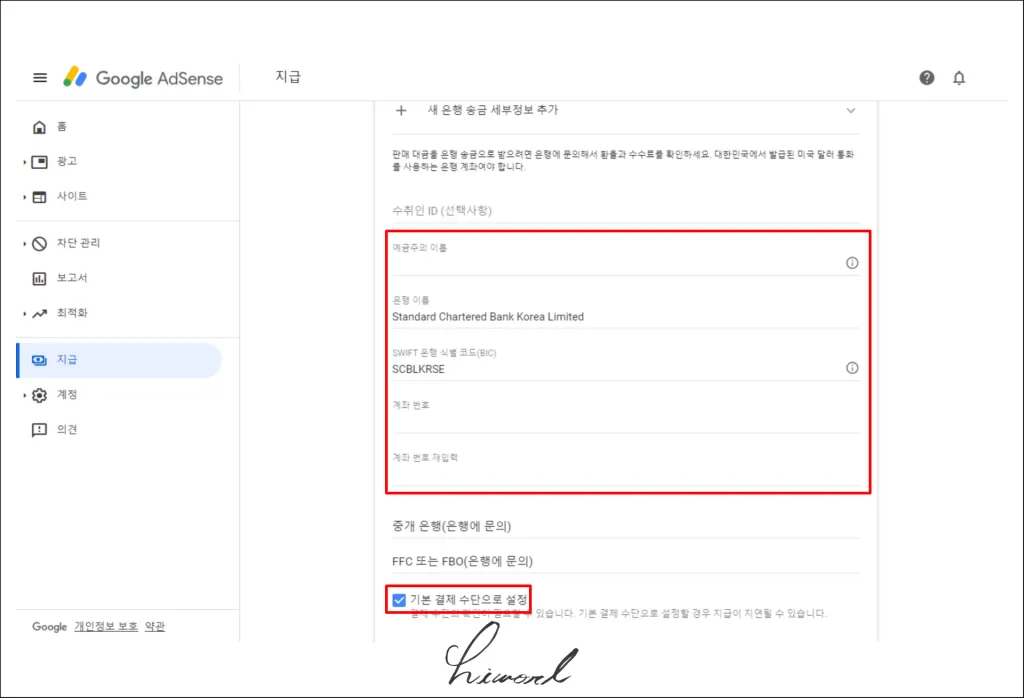1024x698 pixels.
Task: Expand the 광고 sidebar section arrow
Action: (x=24, y=162)
